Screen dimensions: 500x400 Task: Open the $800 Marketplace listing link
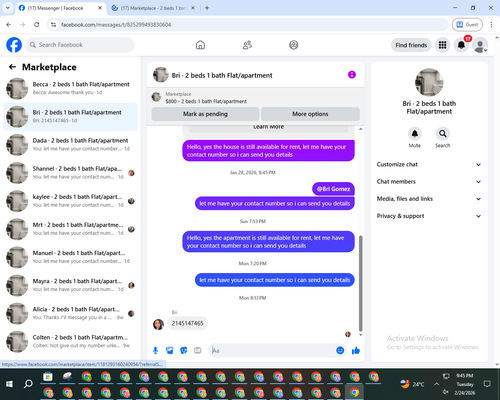coord(206,101)
